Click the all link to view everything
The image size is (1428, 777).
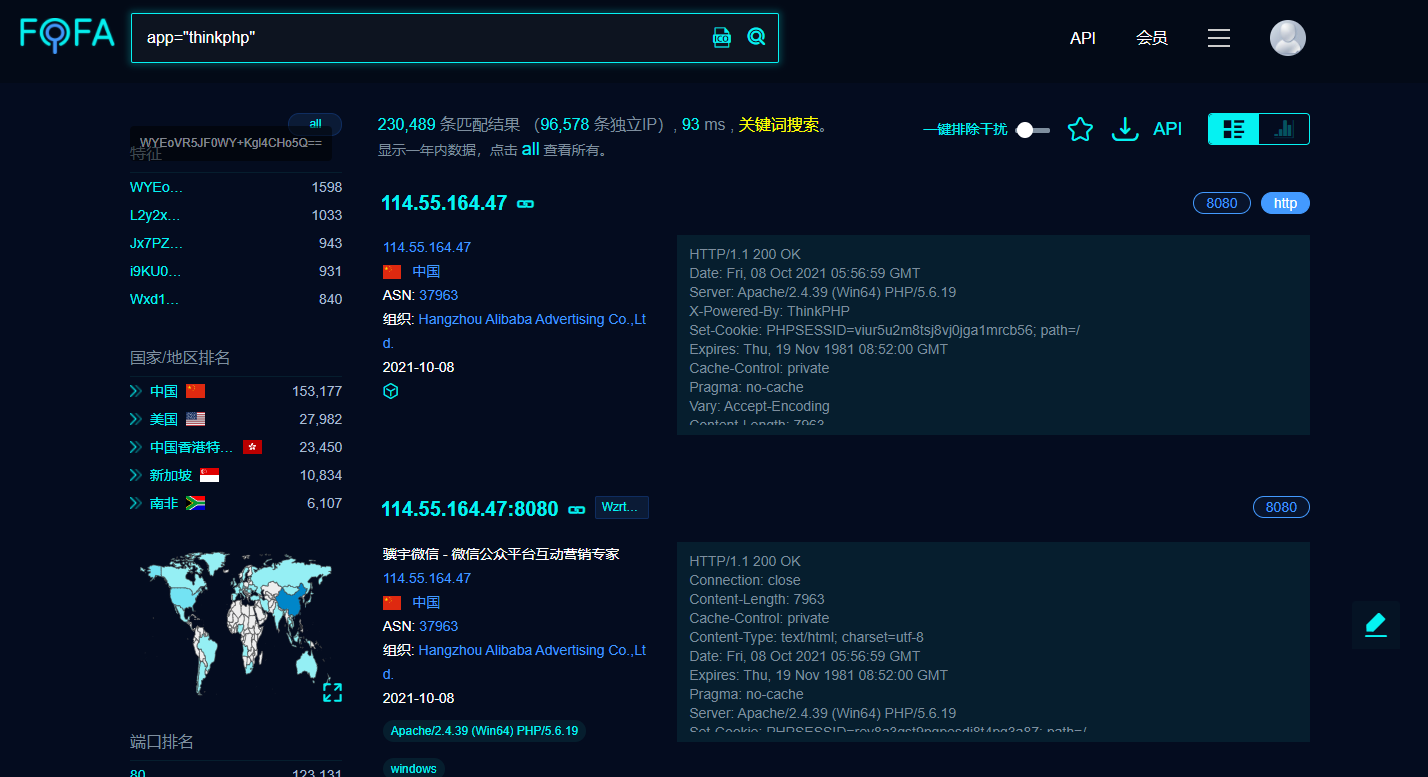(530, 149)
